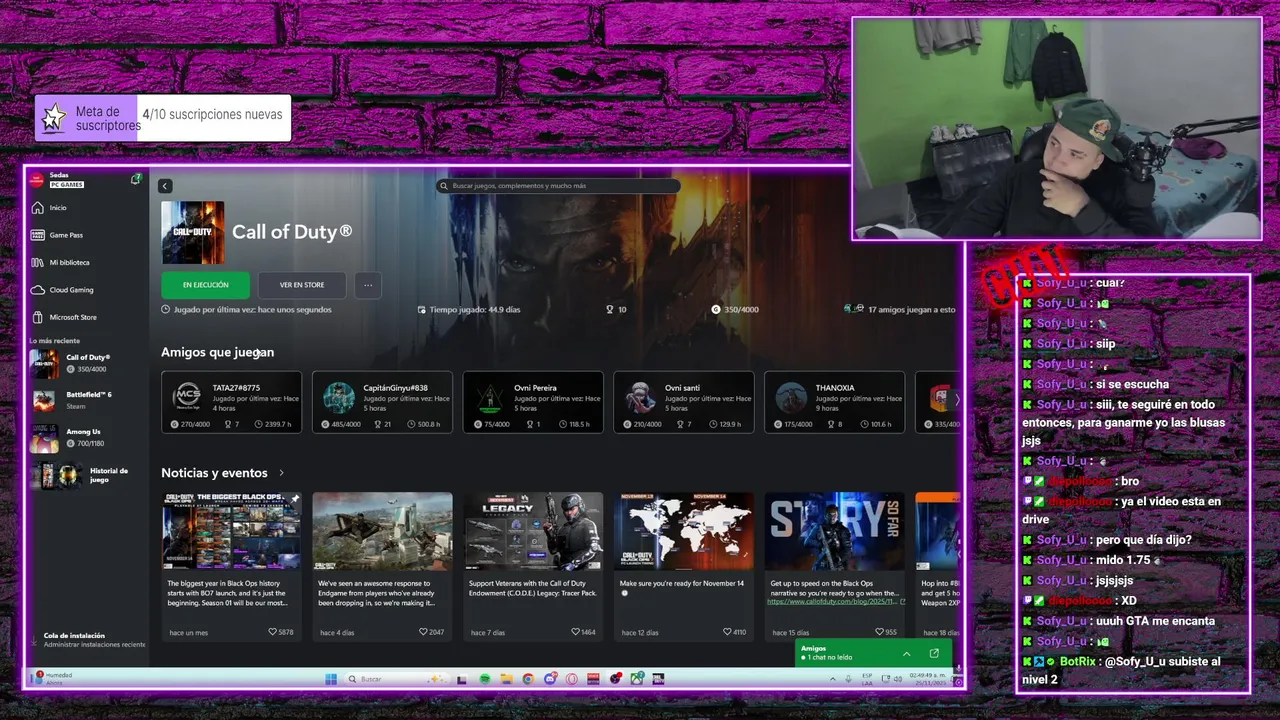This screenshot has height=720, width=1280.
Task: Open Spotify from the taskbar
Action: 485,679
